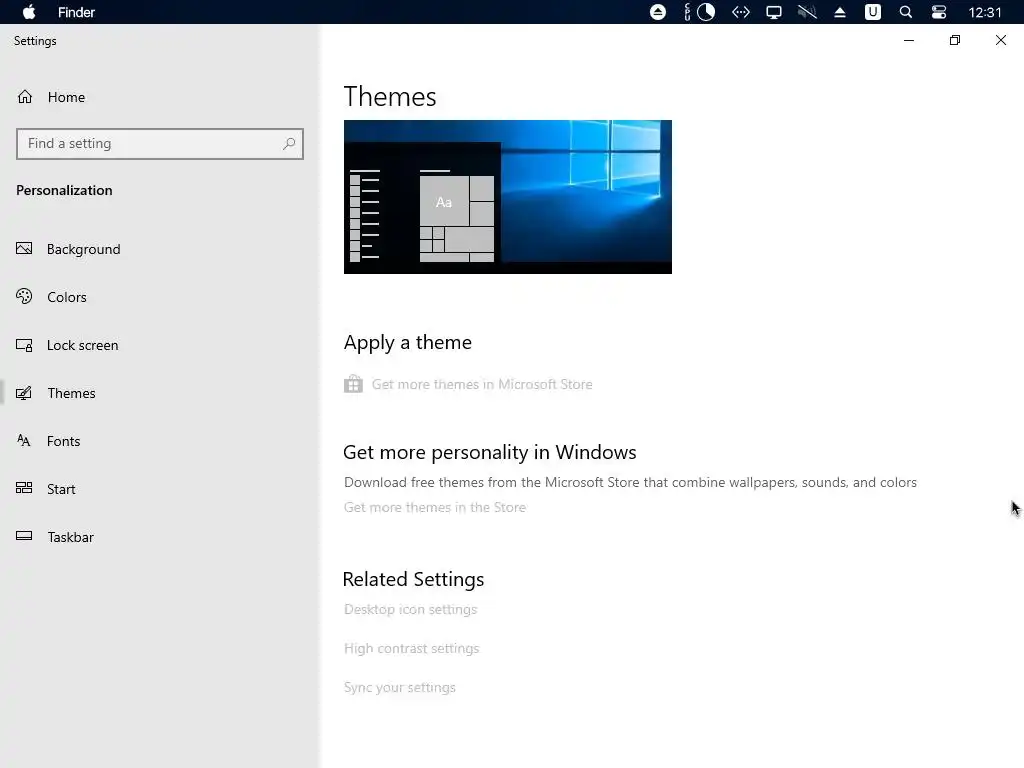Click Get more themes in Microsoft Store
Screen dimensions: 1024x768
tap(482, 384)
